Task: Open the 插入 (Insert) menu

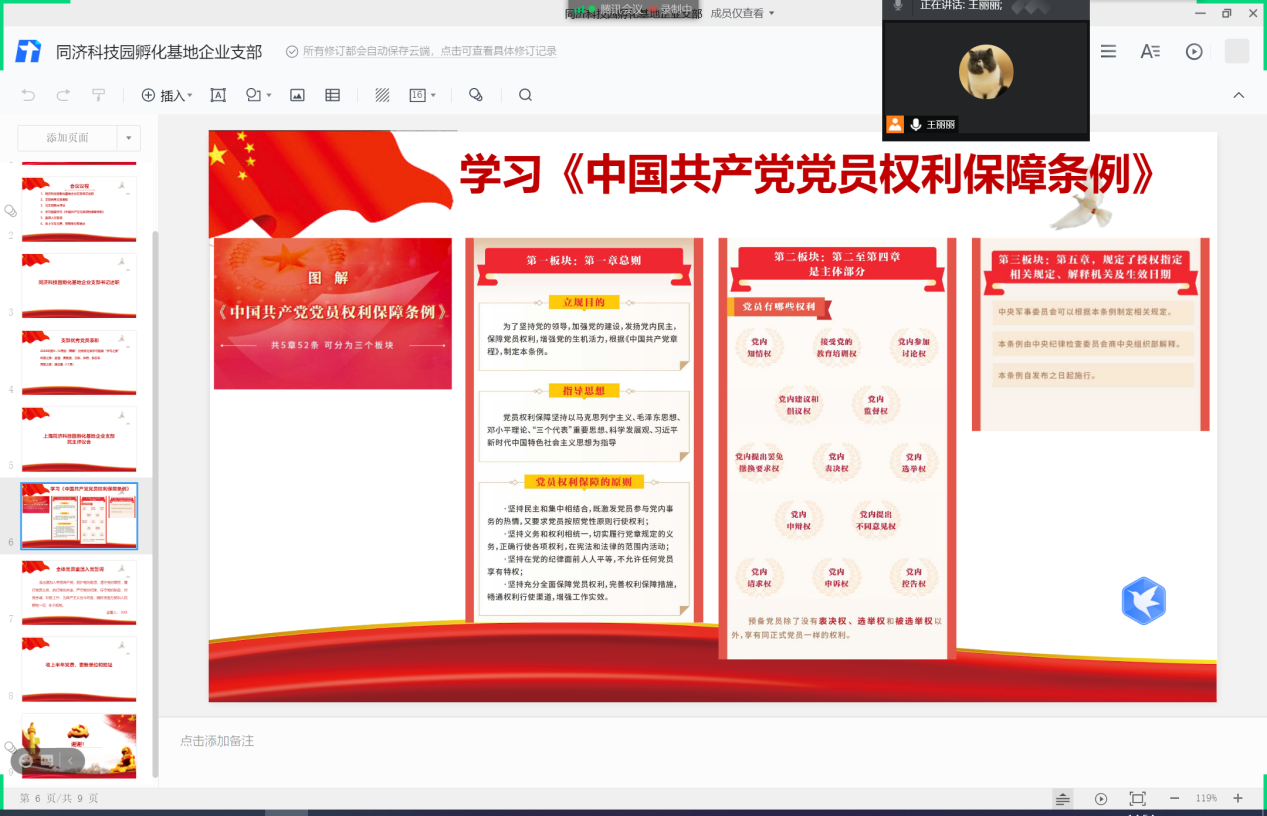Action: [x=167, y=95]
